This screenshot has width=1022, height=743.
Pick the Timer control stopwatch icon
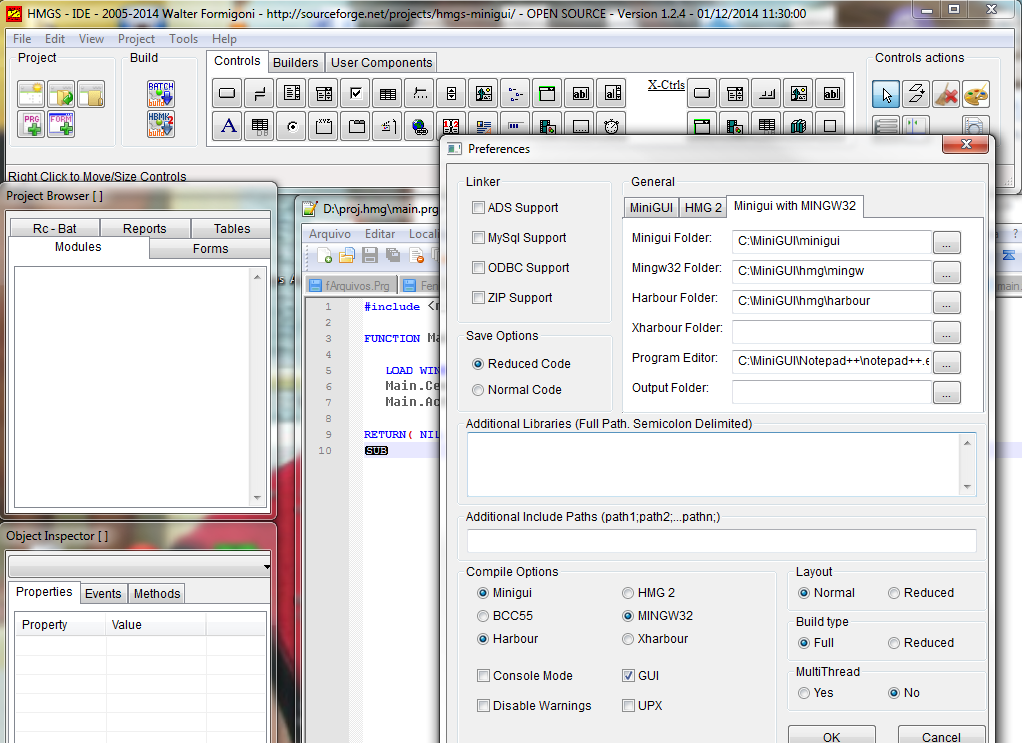612,126
